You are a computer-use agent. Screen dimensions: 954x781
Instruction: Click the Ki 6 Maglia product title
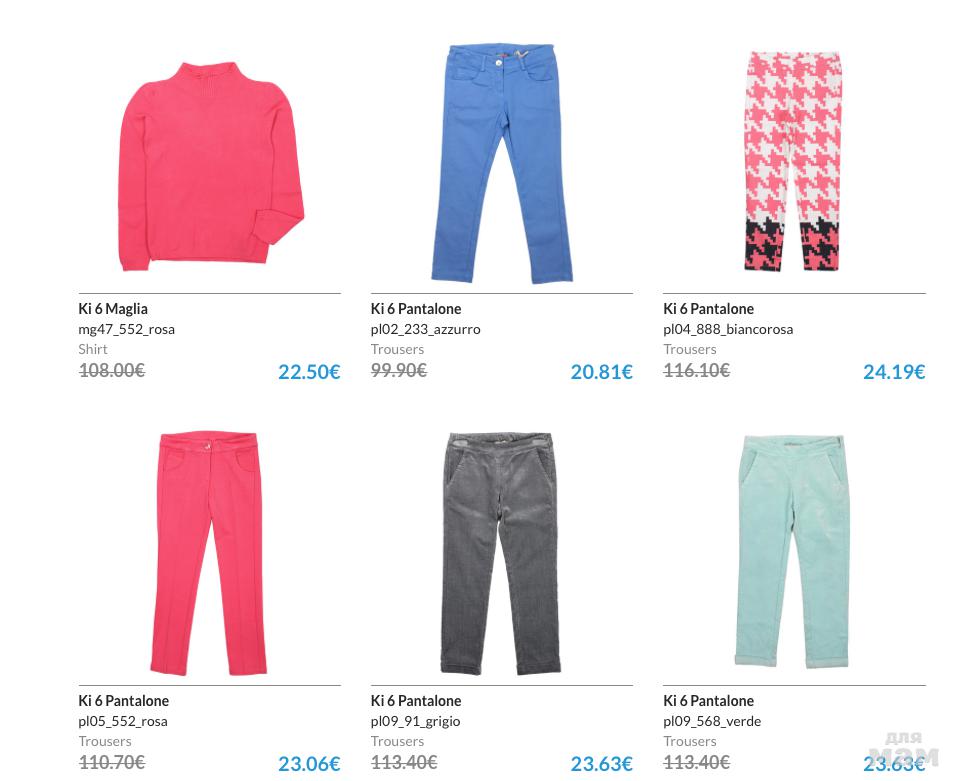113,308
